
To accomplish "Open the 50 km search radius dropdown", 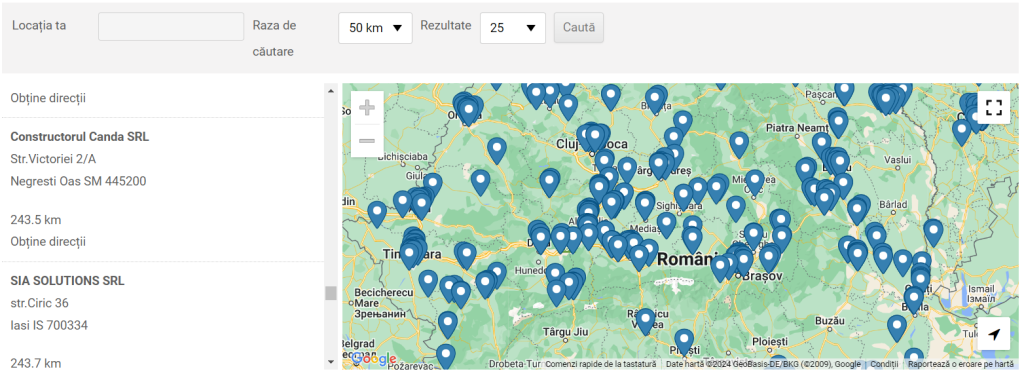I will click(x=375, y=28).
